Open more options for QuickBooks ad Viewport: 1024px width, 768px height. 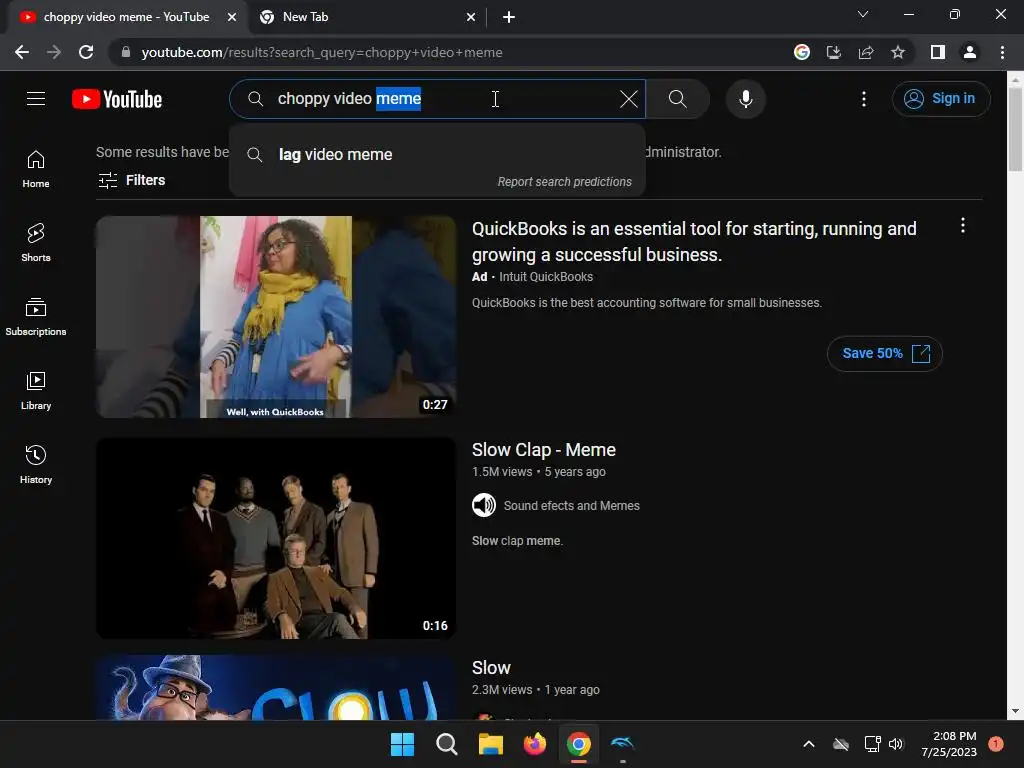[x=962, y=226]
